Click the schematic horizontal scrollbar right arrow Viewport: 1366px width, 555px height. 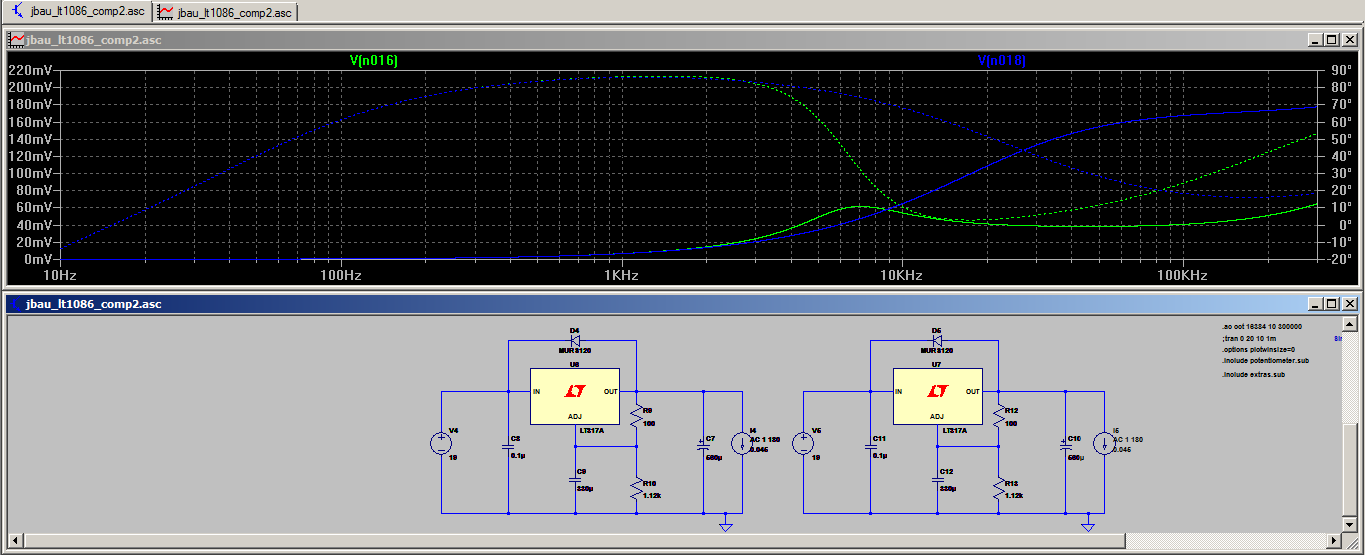1333,540
